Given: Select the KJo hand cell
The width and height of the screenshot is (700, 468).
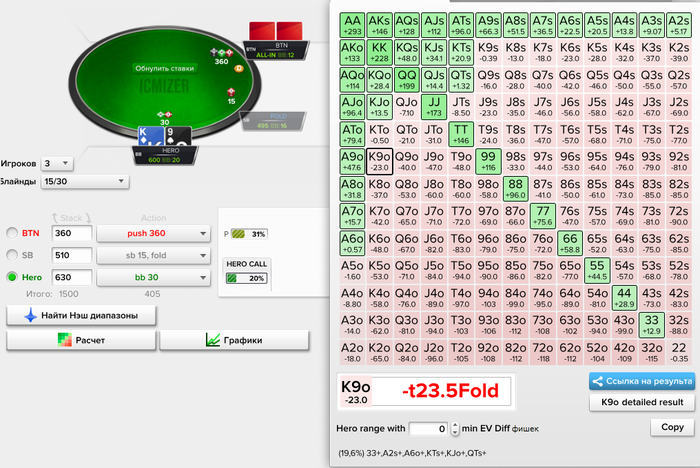Looking at the screenshot, I should tap(379, 107).
